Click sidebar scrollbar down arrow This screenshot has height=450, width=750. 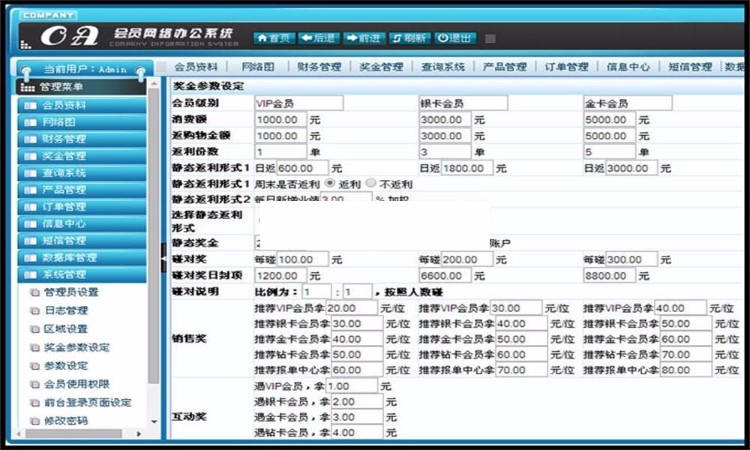click(x=154, y=422)
